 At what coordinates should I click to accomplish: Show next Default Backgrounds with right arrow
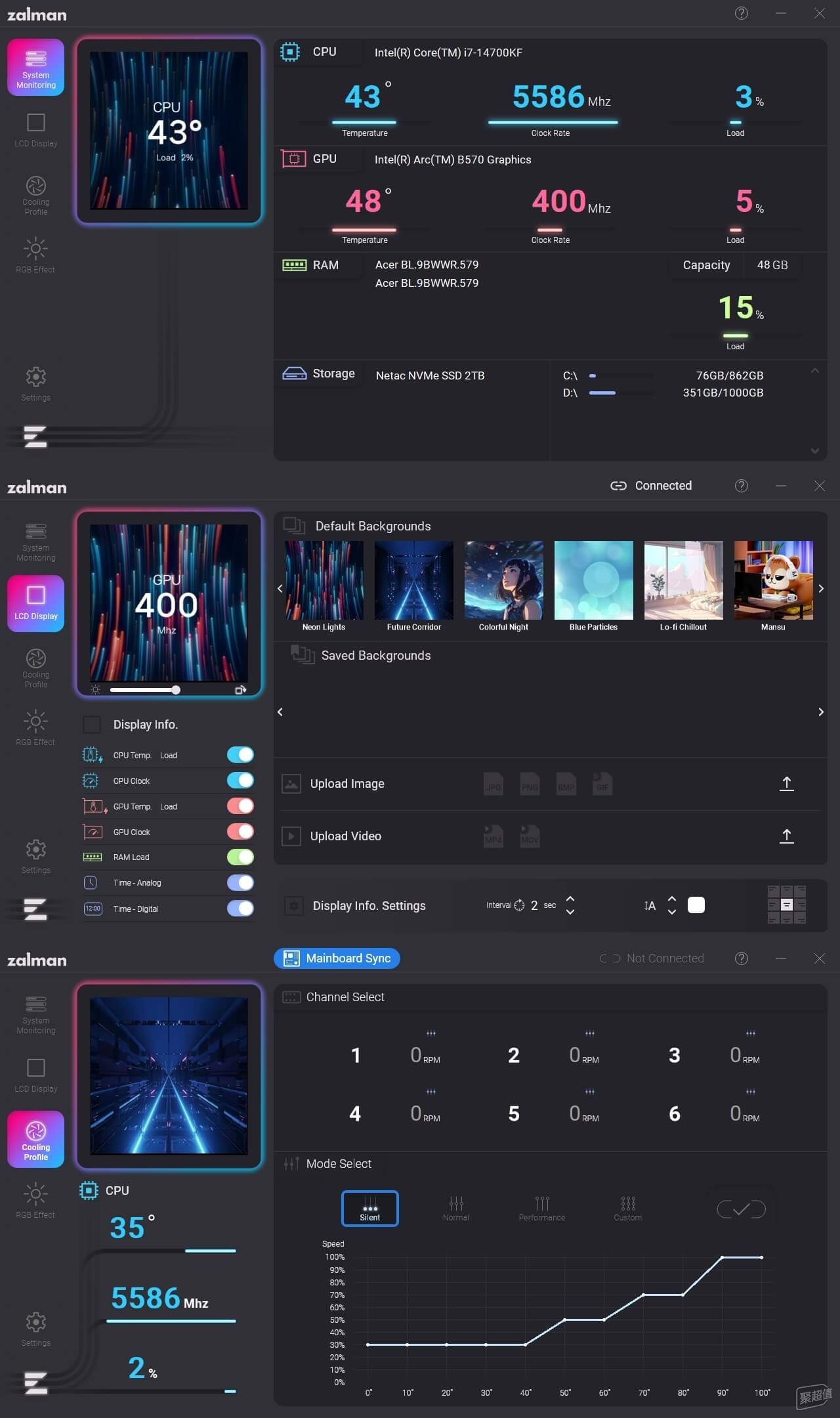coord(821,589)
